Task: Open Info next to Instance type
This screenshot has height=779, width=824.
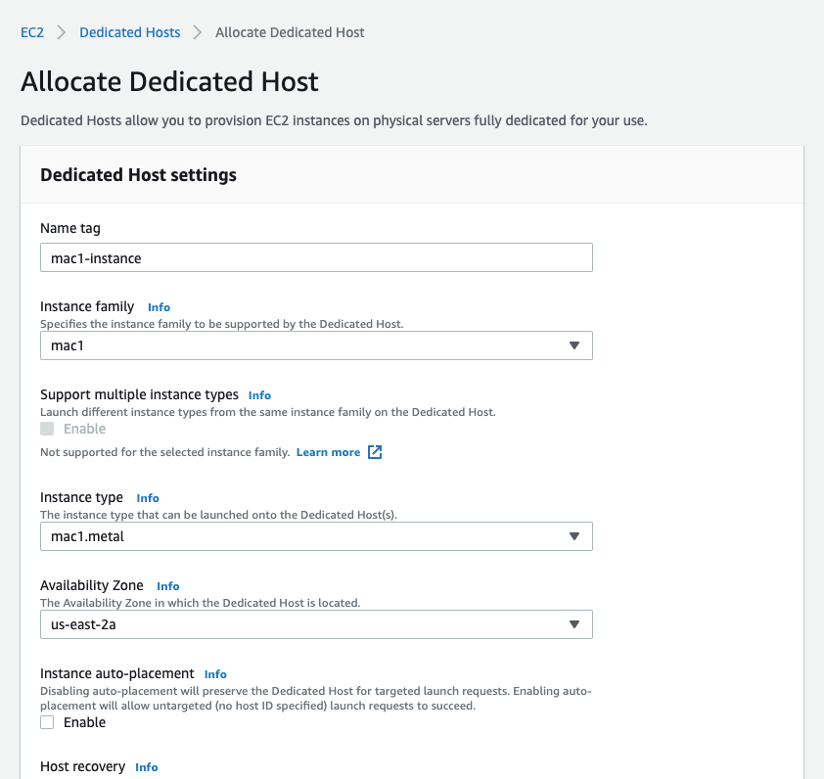Action: 148,498
